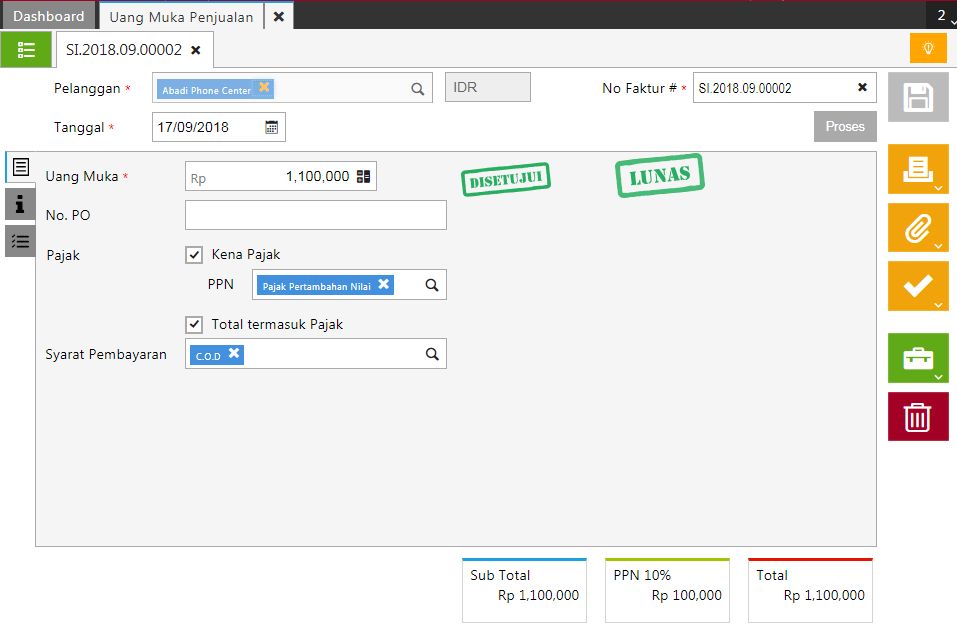This screenshot has height=629, width=957.
Task: Expand the orange print button dropdown
Action: [x=938, y=187]
